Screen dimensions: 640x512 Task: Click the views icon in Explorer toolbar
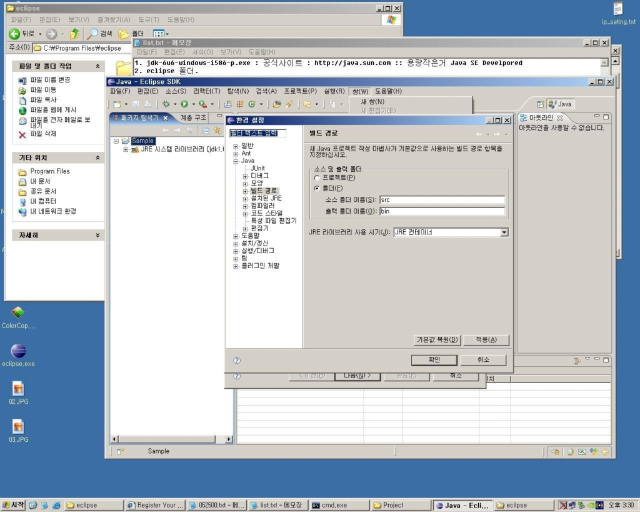pos(158,34)
